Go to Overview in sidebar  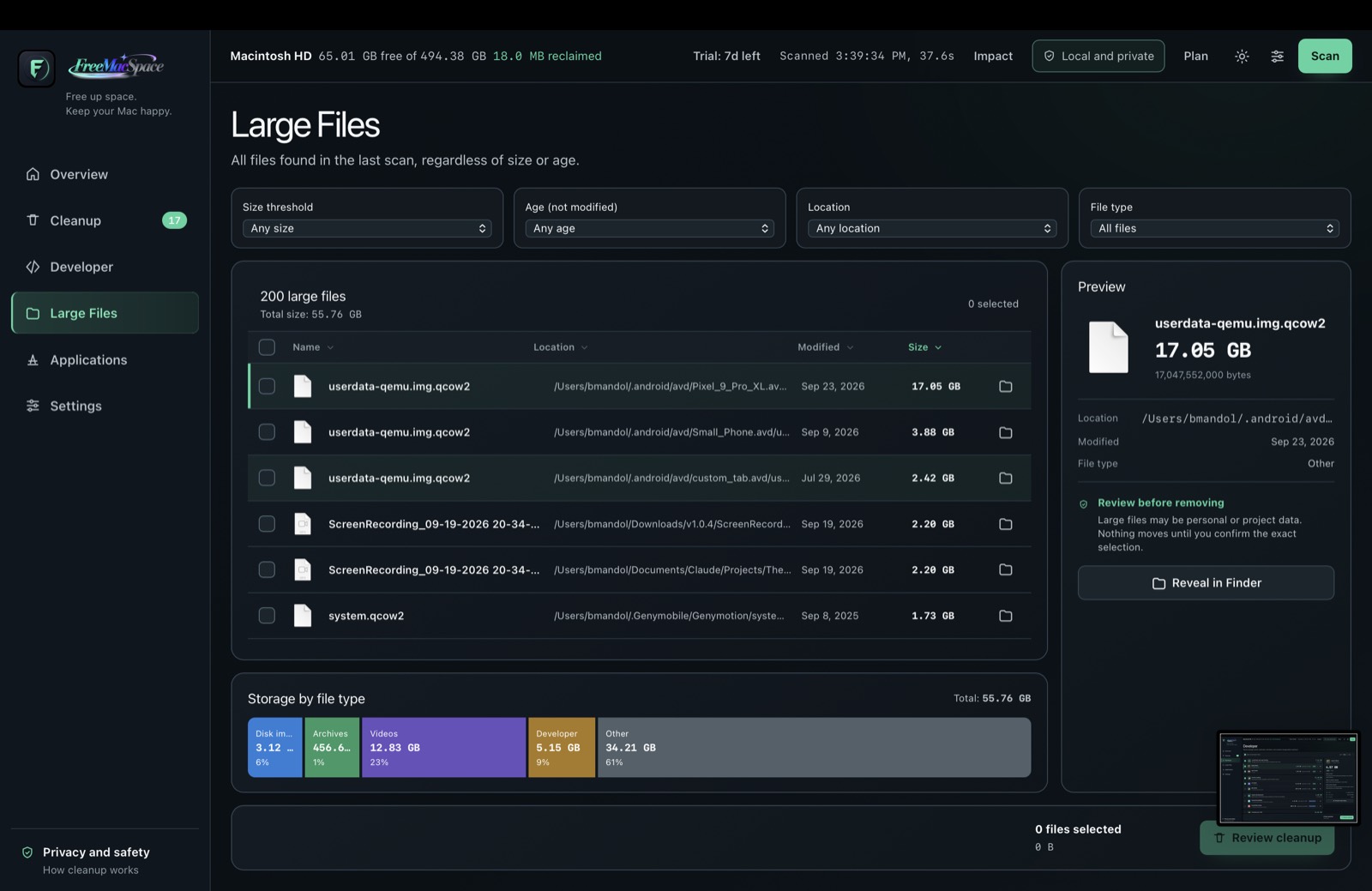coord(105,174)
